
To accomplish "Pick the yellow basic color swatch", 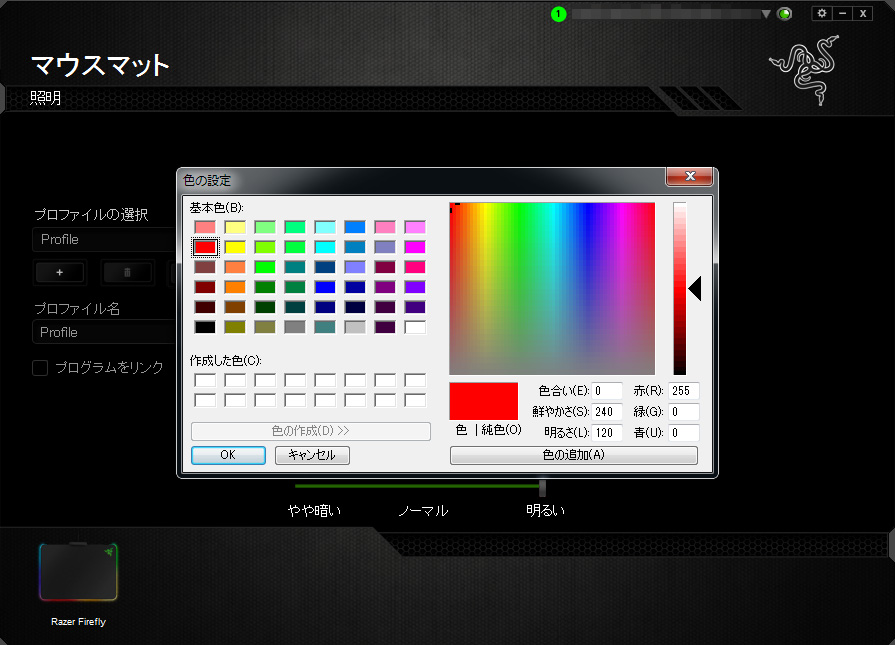I will point(235,247).
